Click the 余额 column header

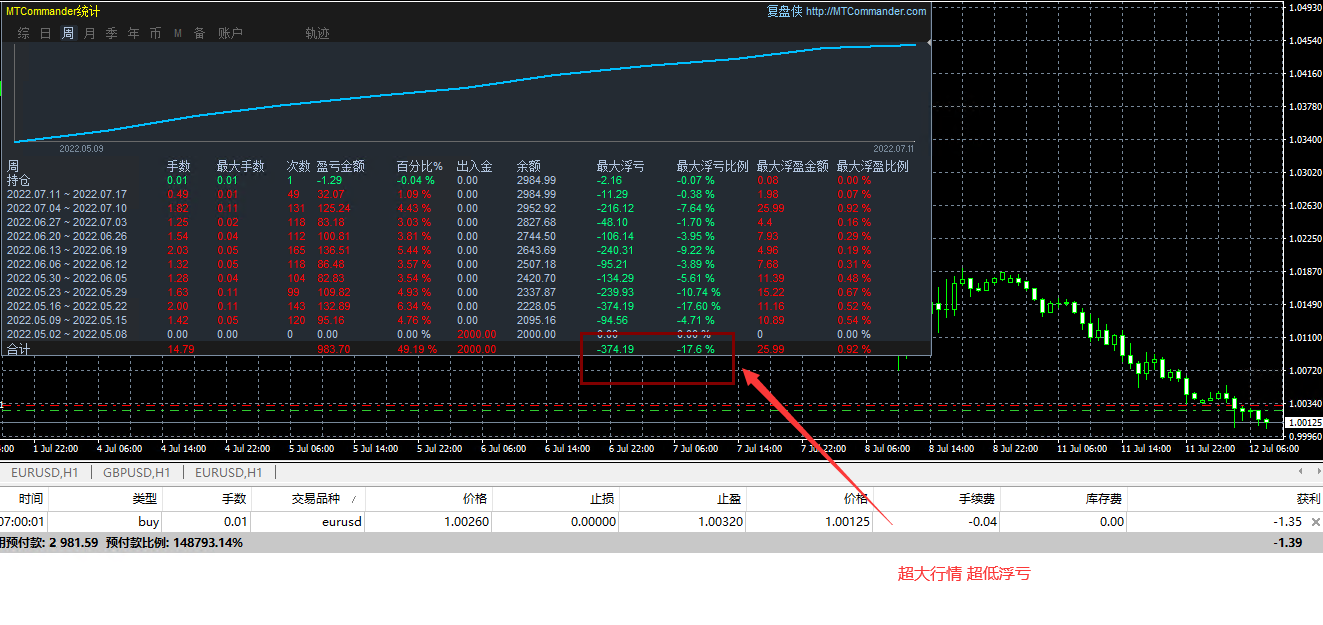(x=528, y=166)
